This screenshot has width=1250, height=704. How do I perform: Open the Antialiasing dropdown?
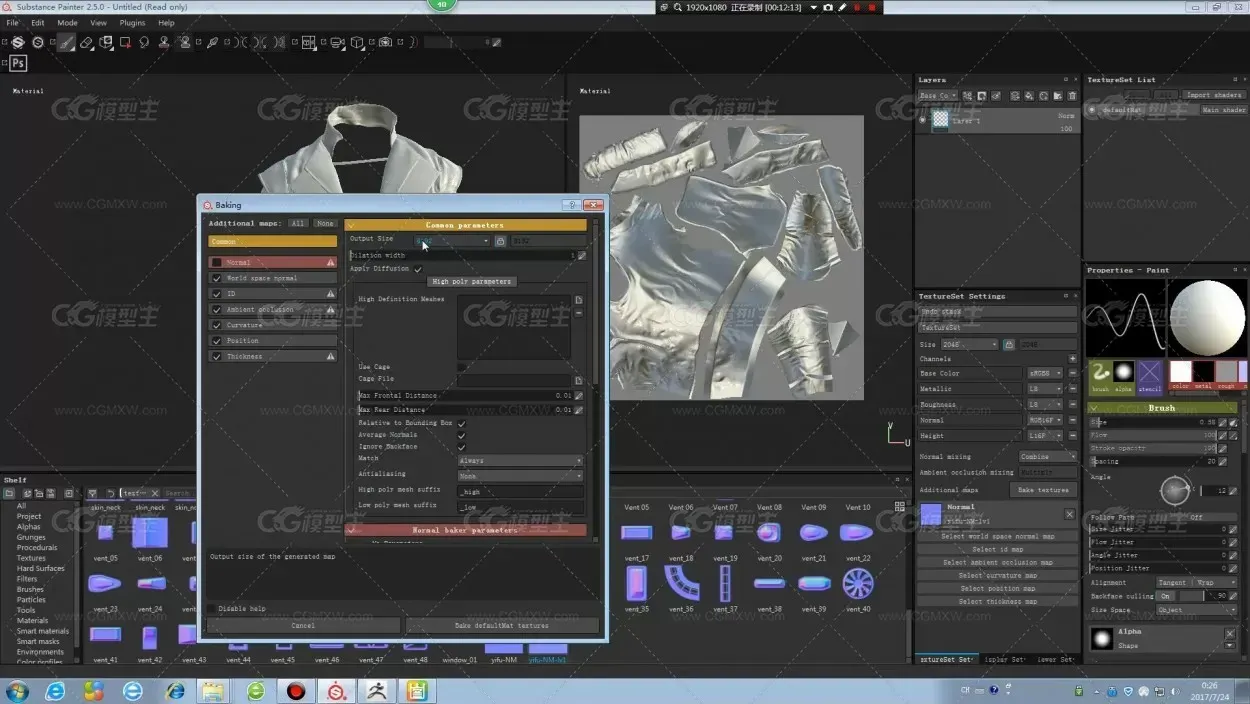coord(520,475)
